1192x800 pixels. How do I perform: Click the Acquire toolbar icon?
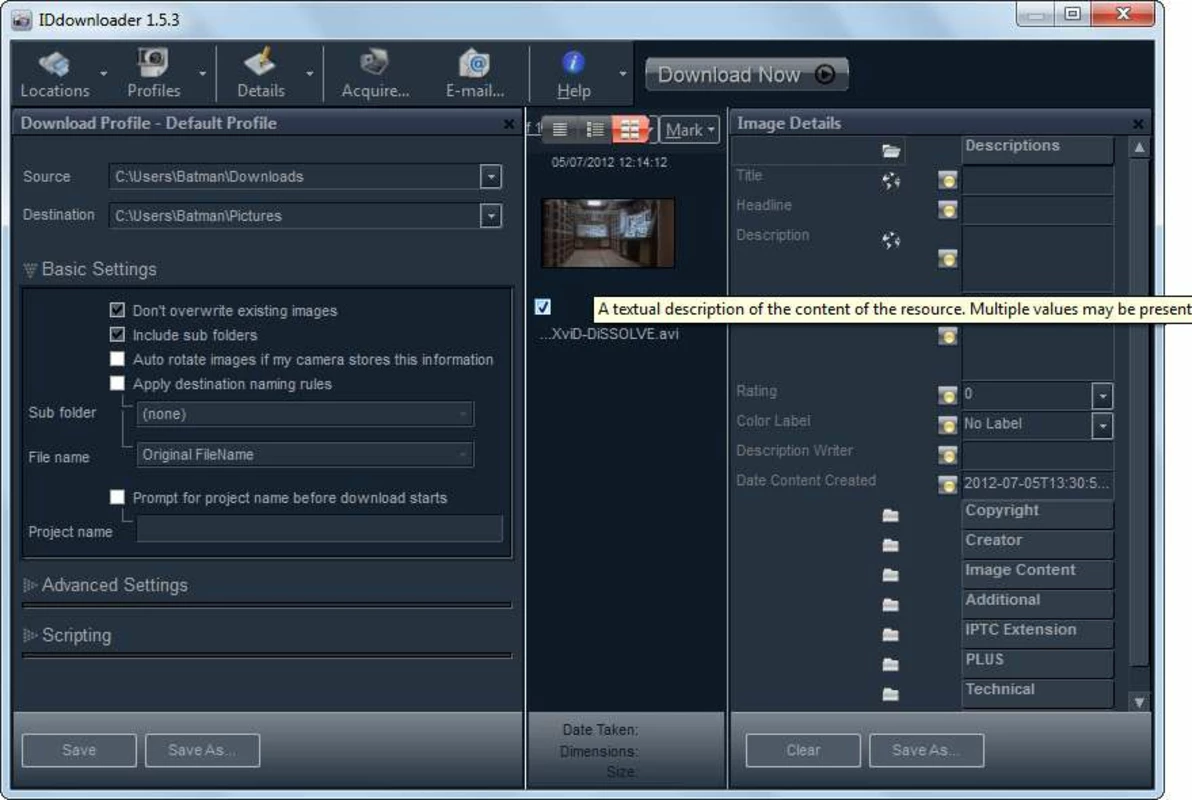tap(375, 75)
